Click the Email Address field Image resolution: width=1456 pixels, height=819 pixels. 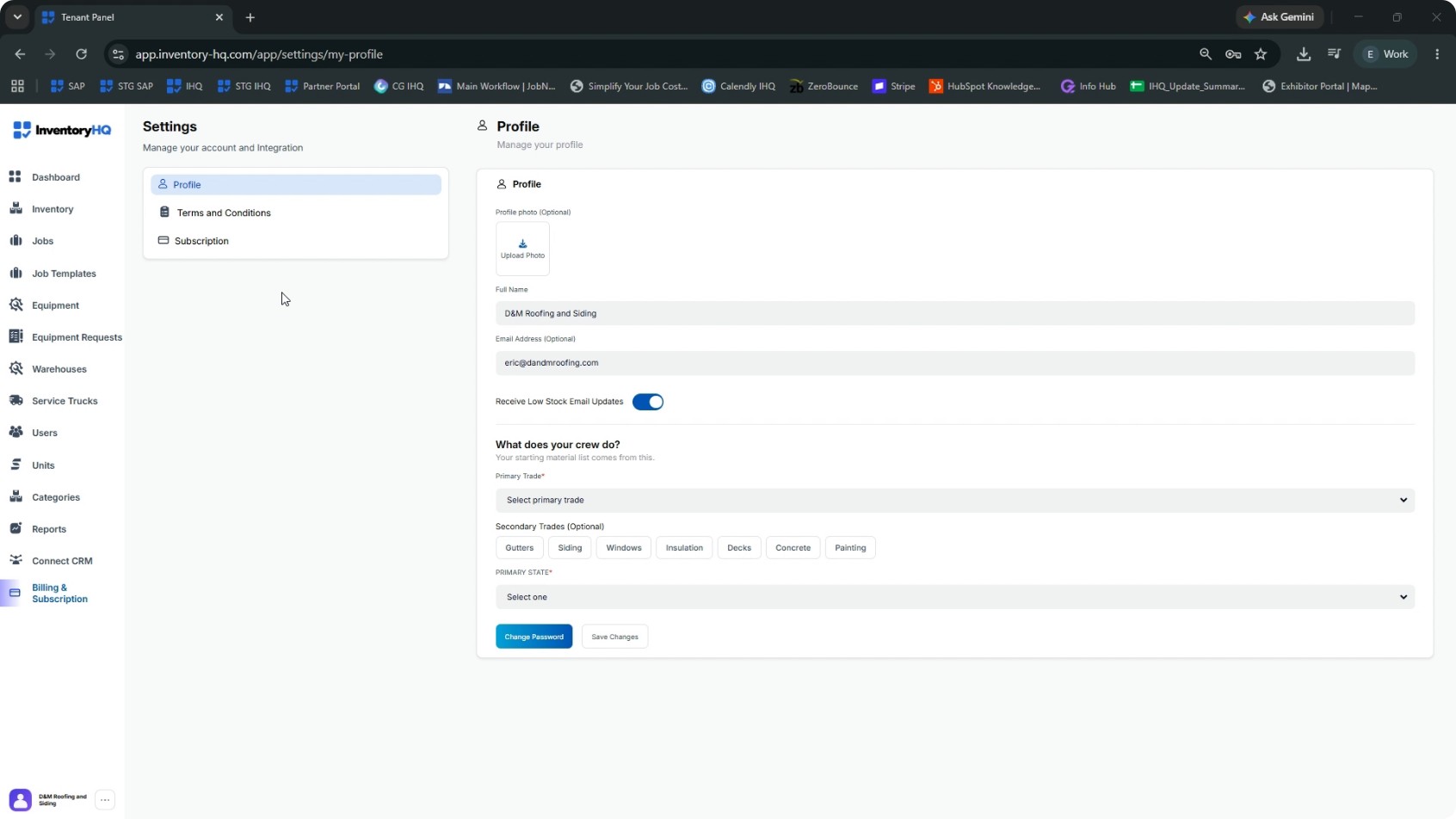pos(955,363)
